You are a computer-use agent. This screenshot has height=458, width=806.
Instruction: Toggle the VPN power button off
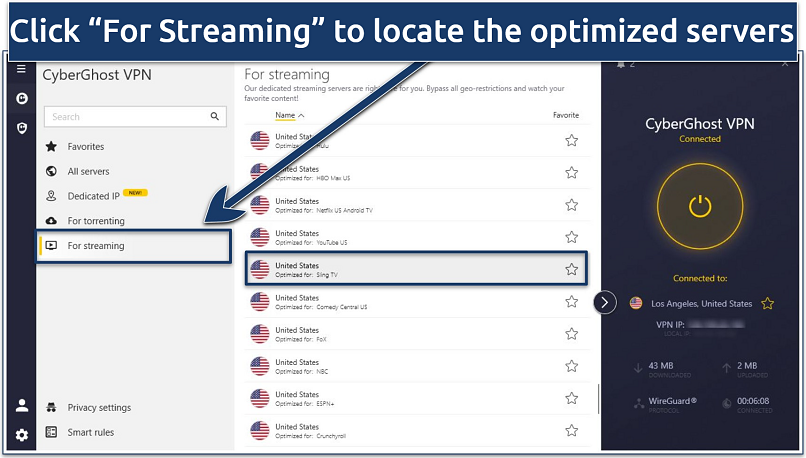tap(699, 207)
